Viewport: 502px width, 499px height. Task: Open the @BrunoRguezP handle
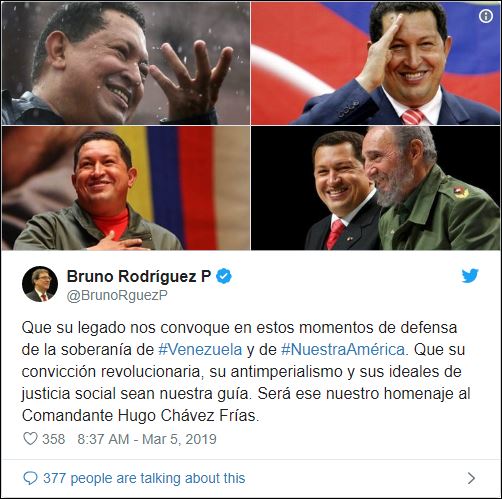tap(117, 296)
